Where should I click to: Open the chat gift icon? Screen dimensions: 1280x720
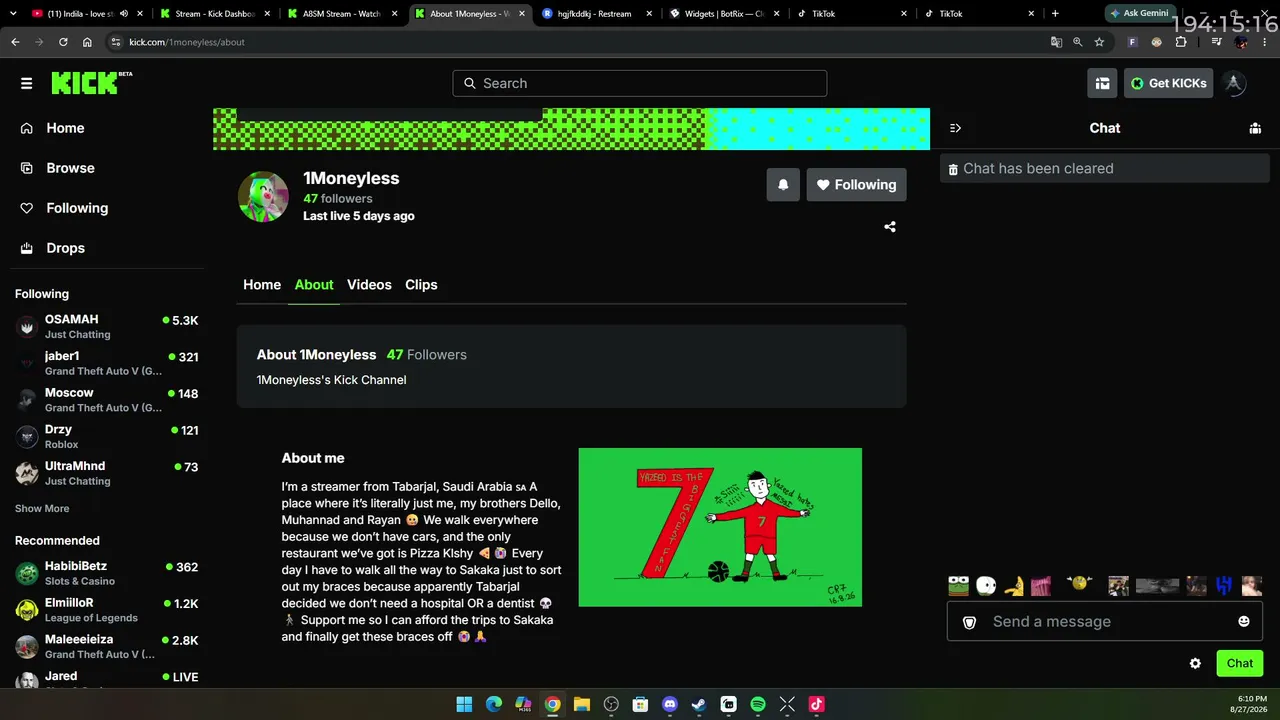pyautogui.click(x=1255, y=128)
